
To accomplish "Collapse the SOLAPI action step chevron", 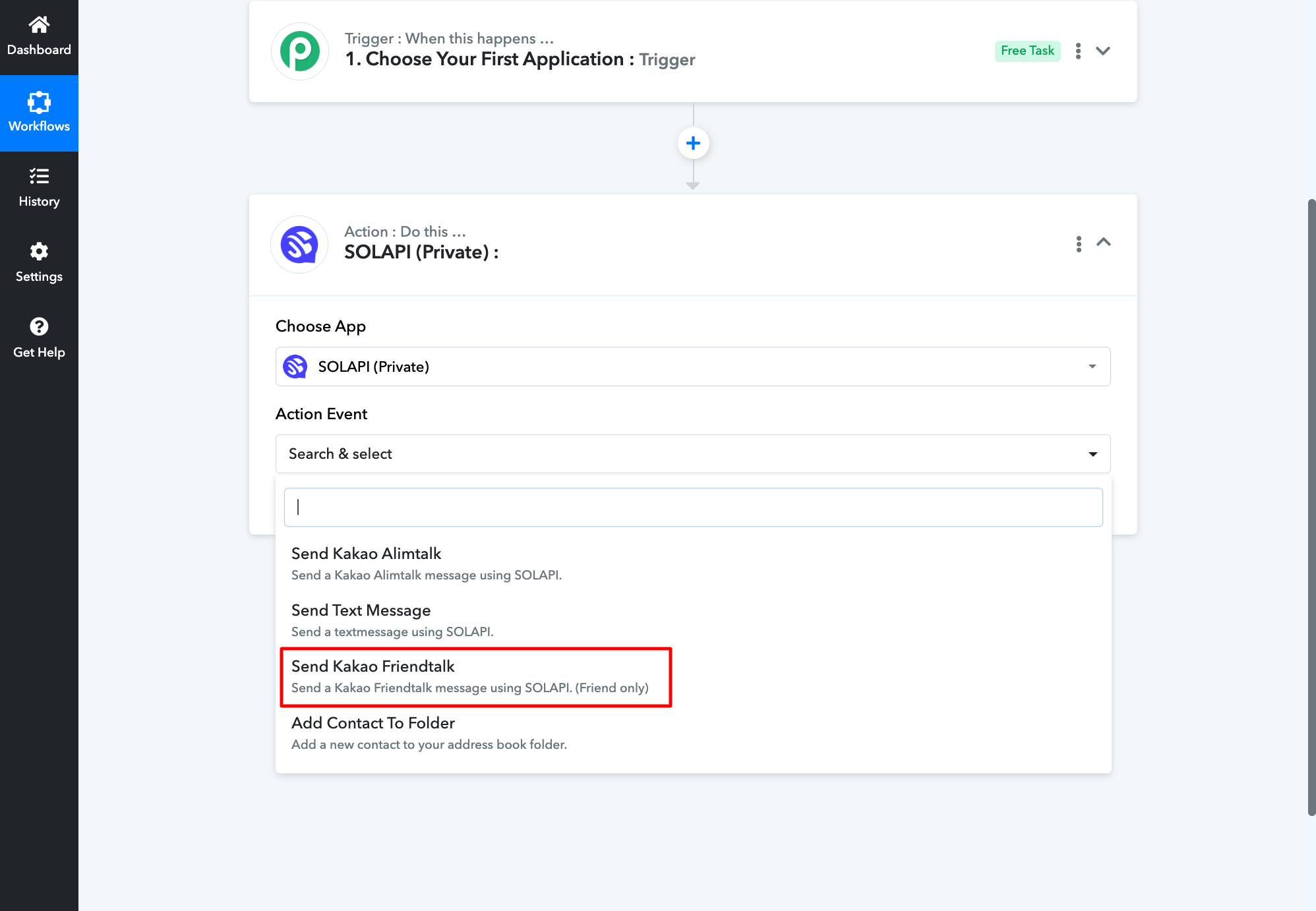I will (x=1104, y=243).
